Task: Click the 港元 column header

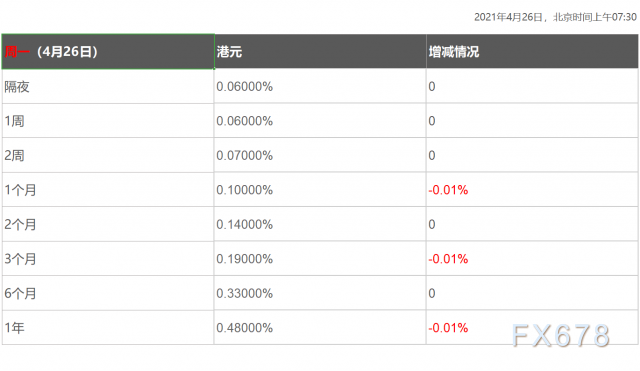Action: (320, 51)
